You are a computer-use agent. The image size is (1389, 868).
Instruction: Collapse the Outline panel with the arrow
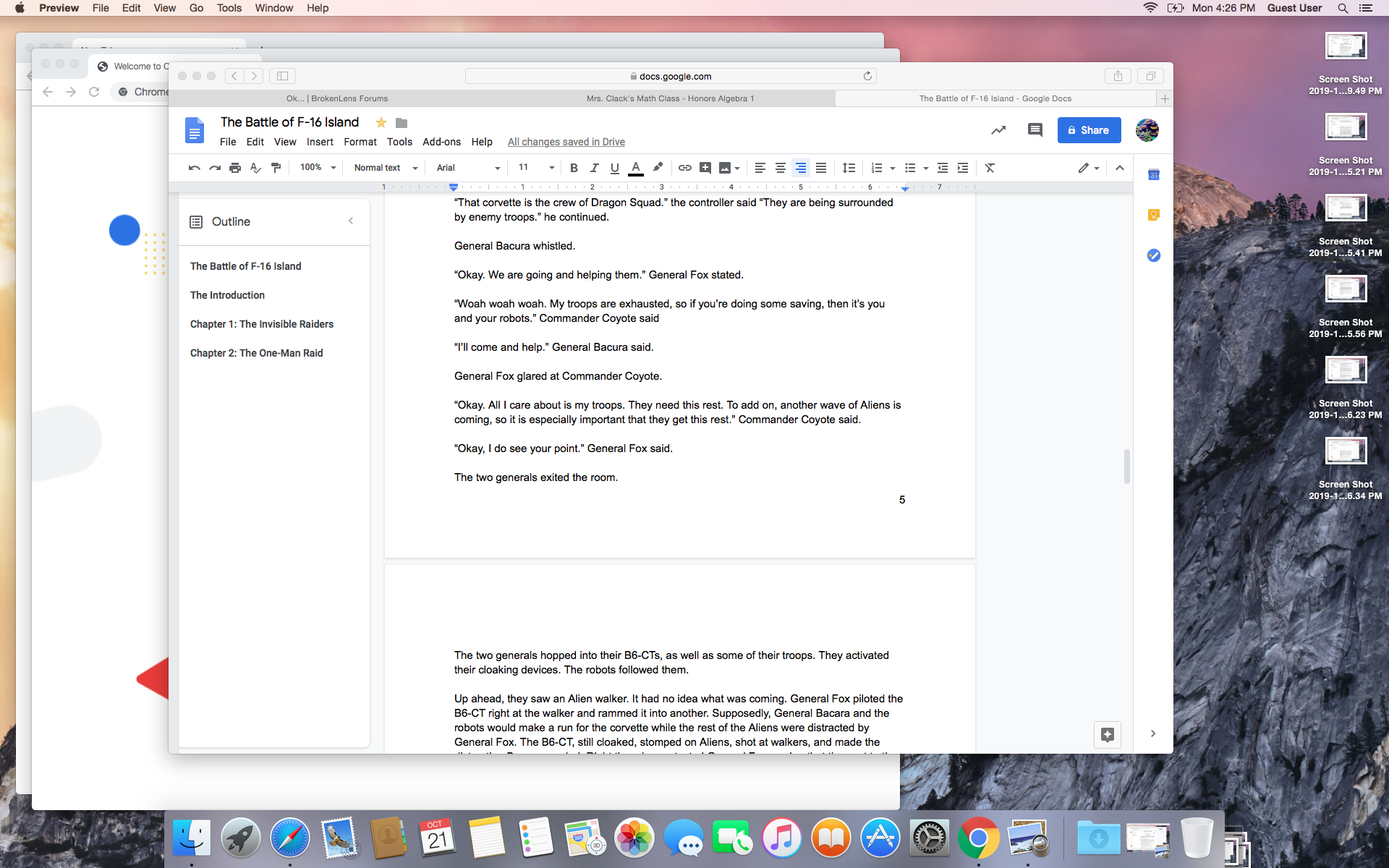coord(351,221)
